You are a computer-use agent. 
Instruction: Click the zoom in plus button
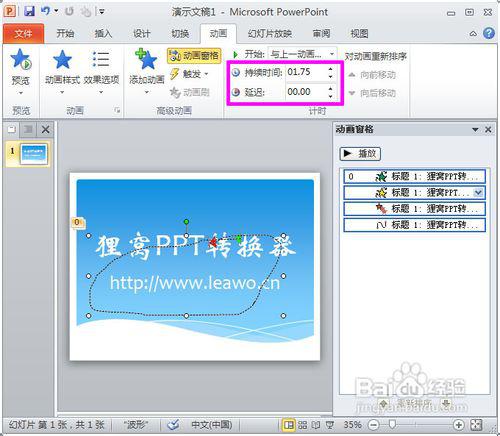[459, 425]
